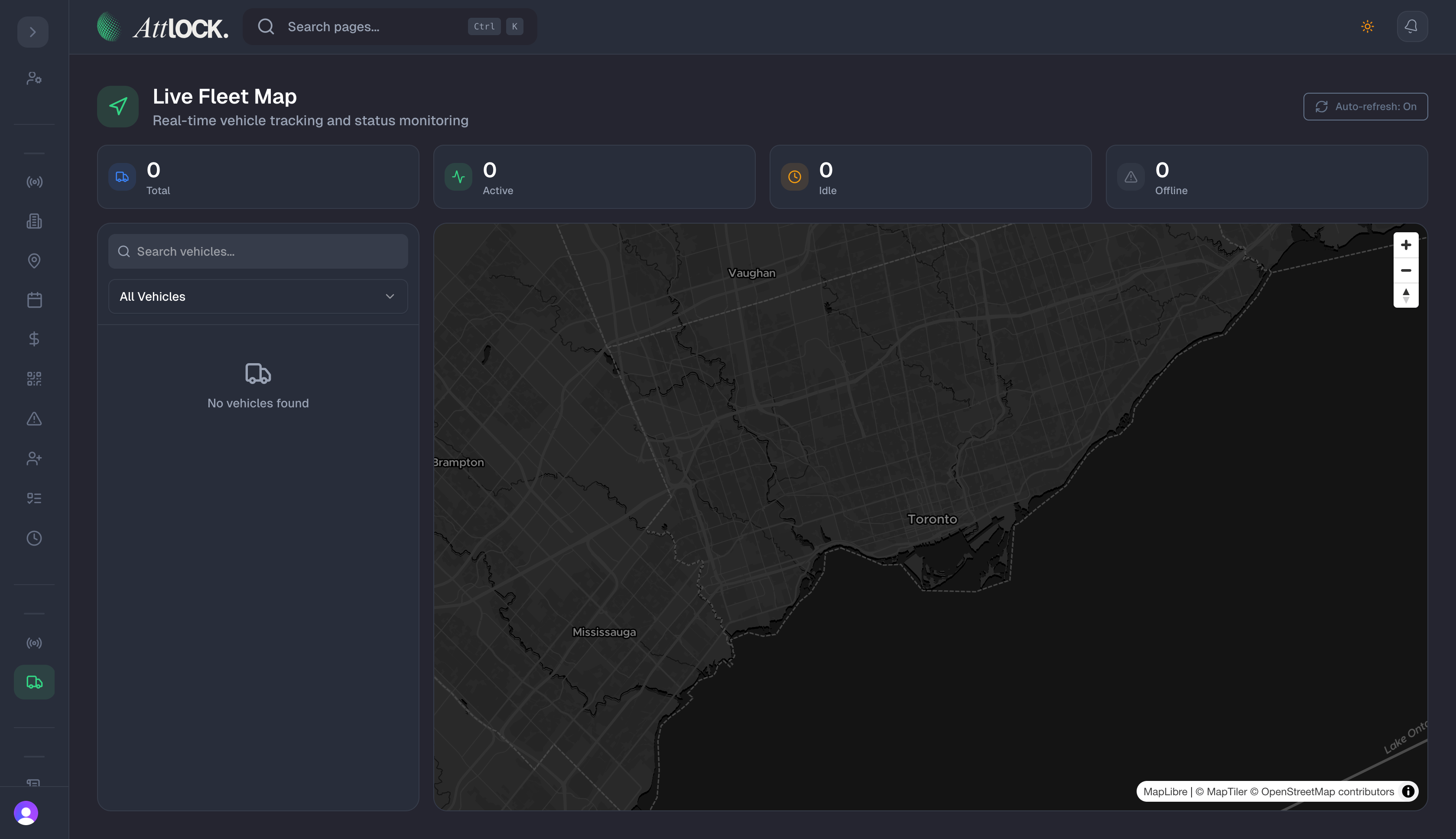Open the QR code scanner section
This screenshot has width=1456, height=839.
pyautogui.click(x=33, y=379)
